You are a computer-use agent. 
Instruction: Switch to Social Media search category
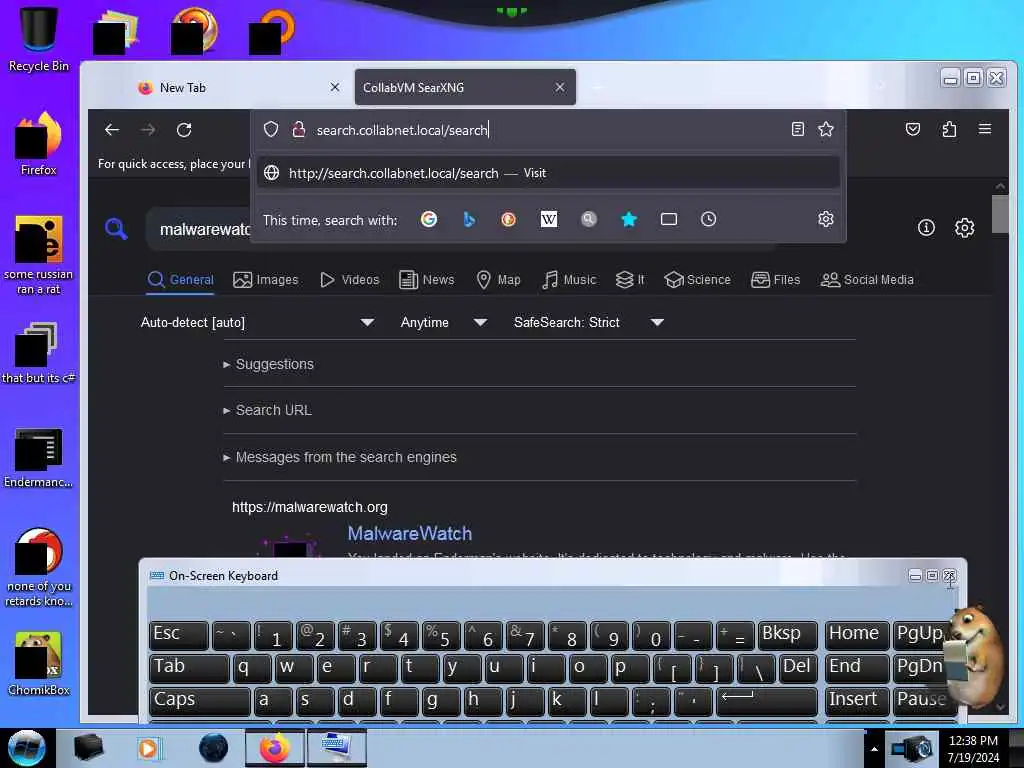(867, 280)
